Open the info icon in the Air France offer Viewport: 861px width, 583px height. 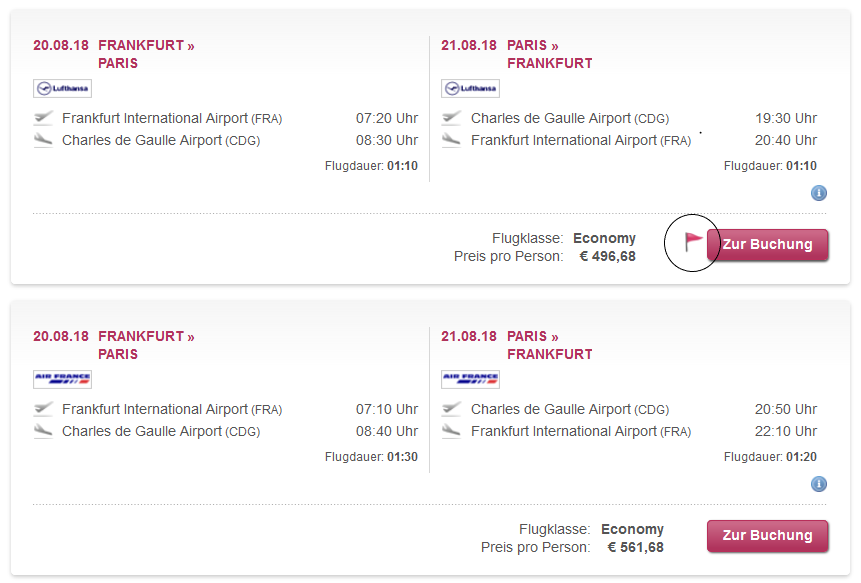click(818, 484)
